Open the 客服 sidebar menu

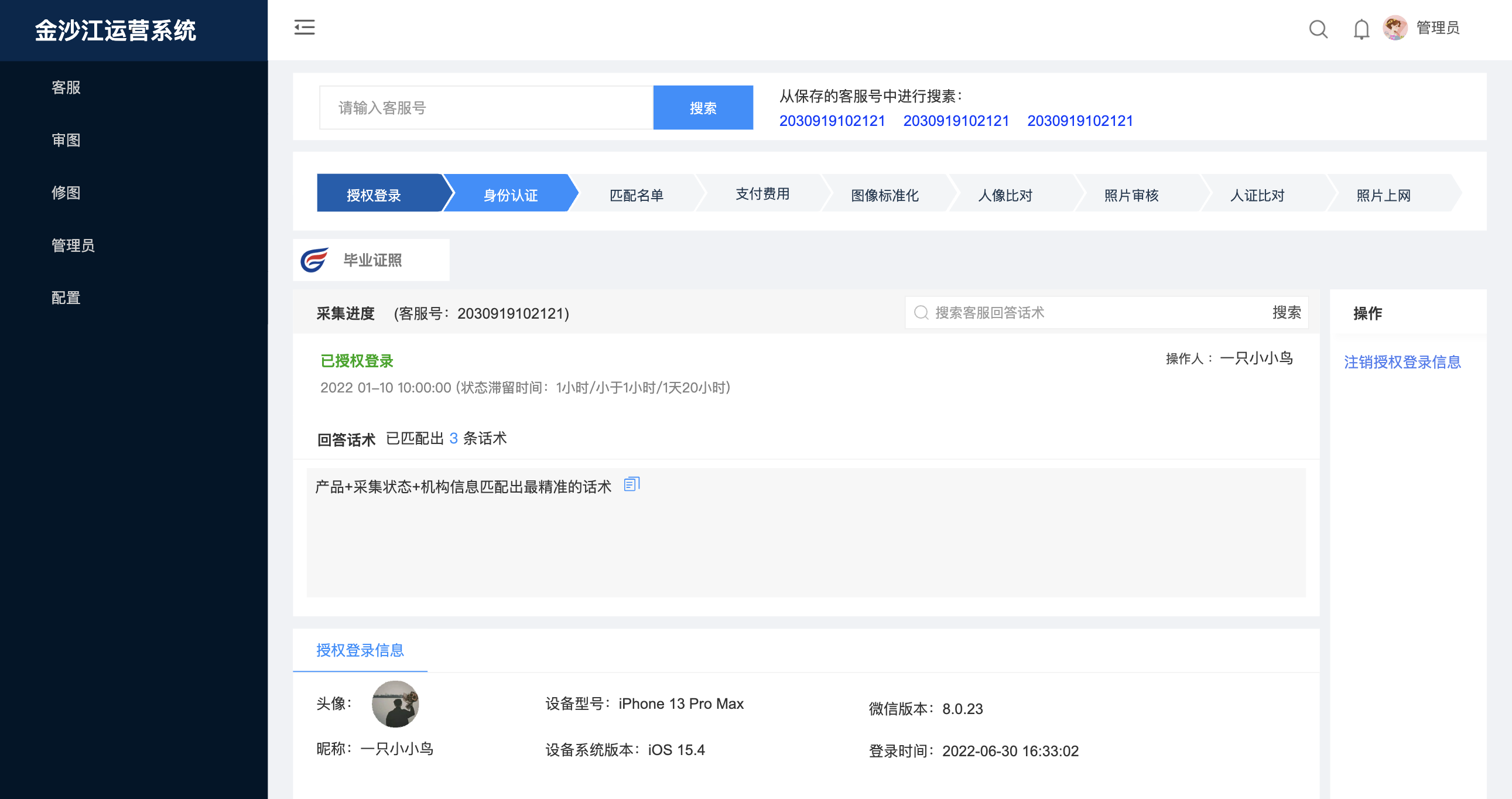tap(66, 87)
